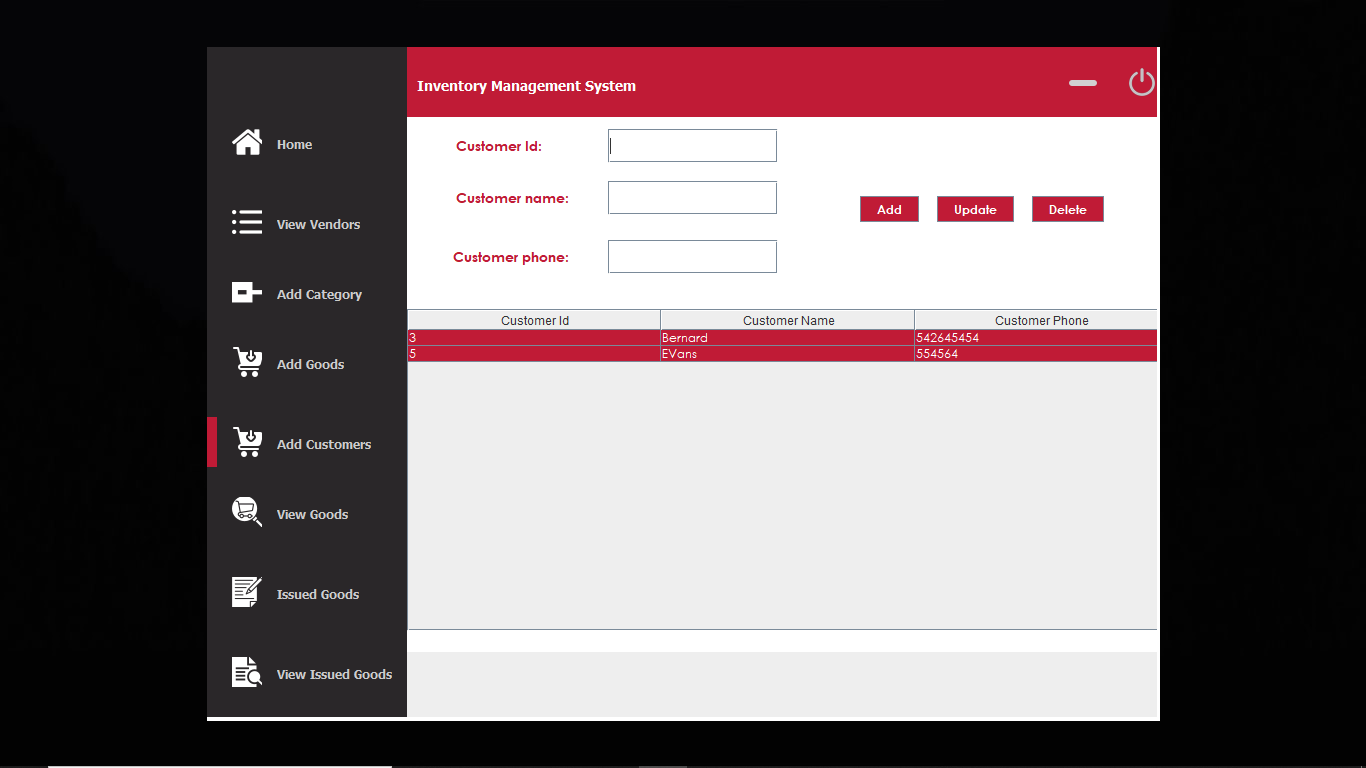Click the Add Goods cart icon
The width and height of the screenshot is (1366, 768).
[x=247, y=362]
